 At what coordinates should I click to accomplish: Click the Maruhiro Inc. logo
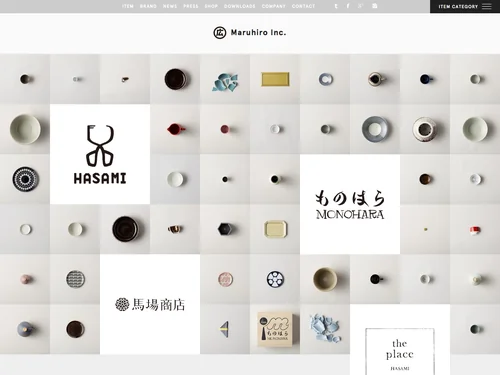point(250,33)
